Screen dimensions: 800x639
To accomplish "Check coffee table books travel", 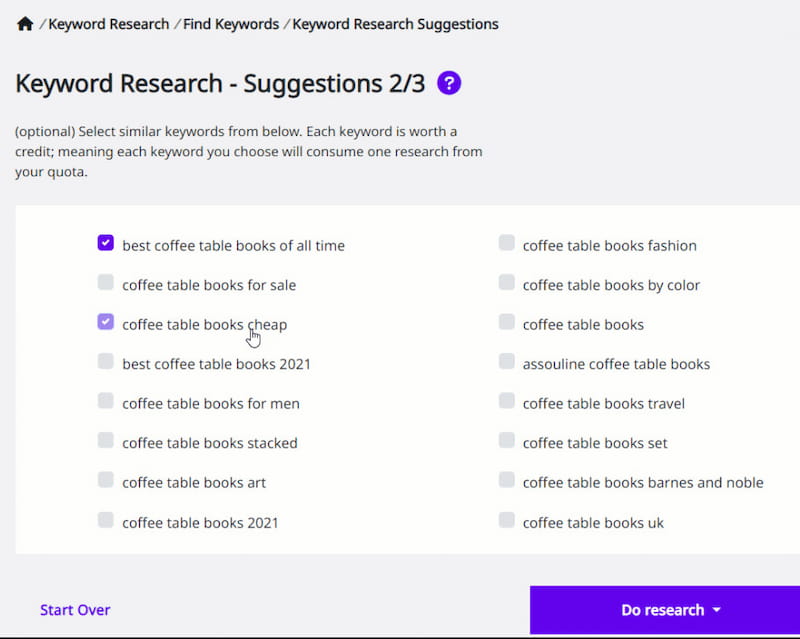I will point(507,401).
